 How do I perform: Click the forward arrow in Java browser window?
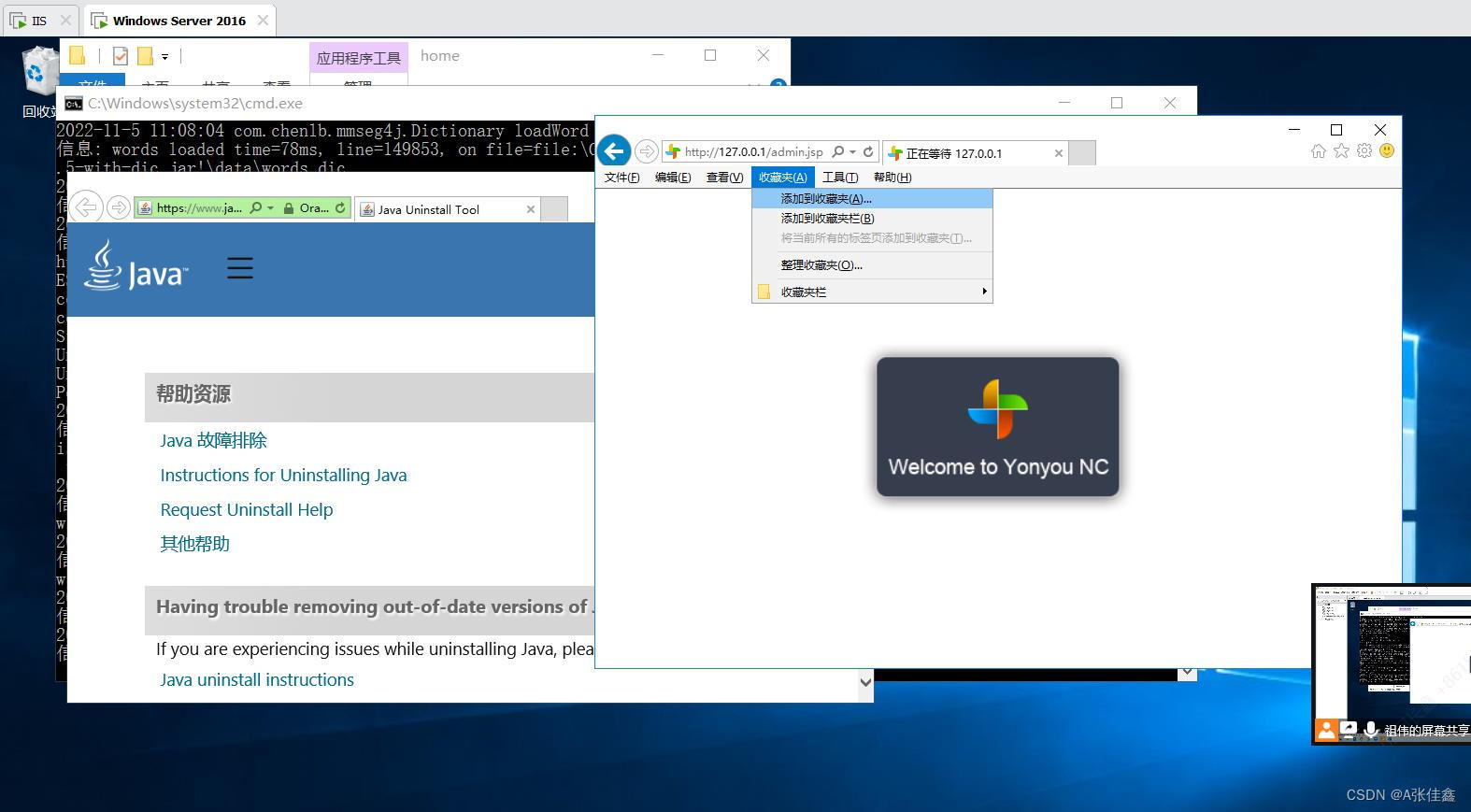tap(118, 207)
